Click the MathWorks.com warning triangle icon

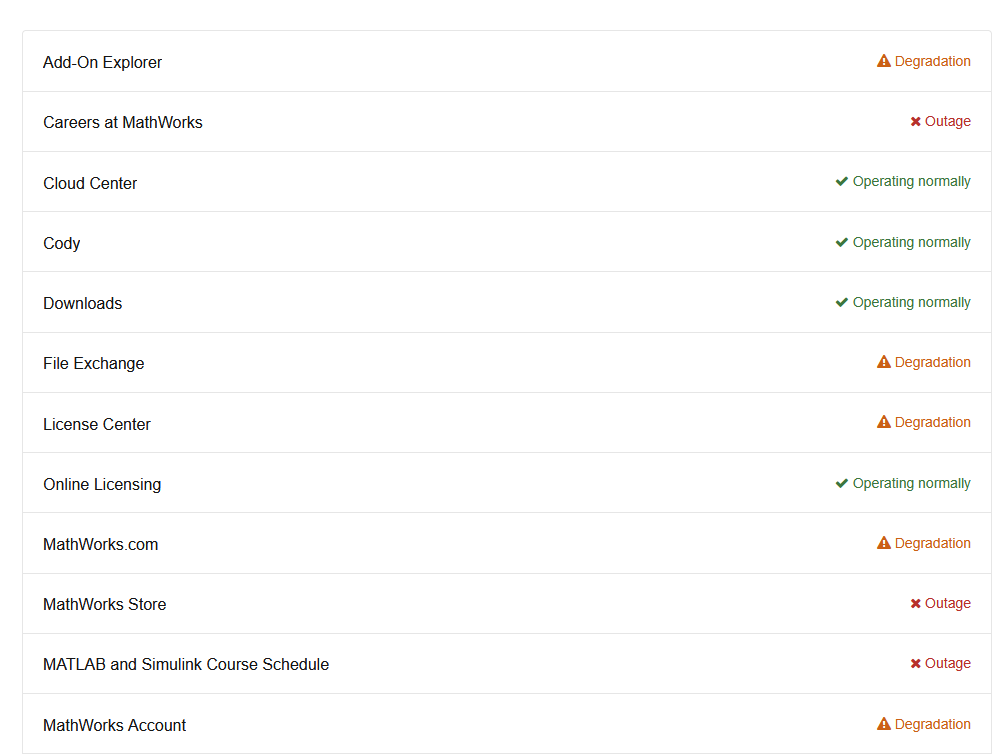[884, 543]
